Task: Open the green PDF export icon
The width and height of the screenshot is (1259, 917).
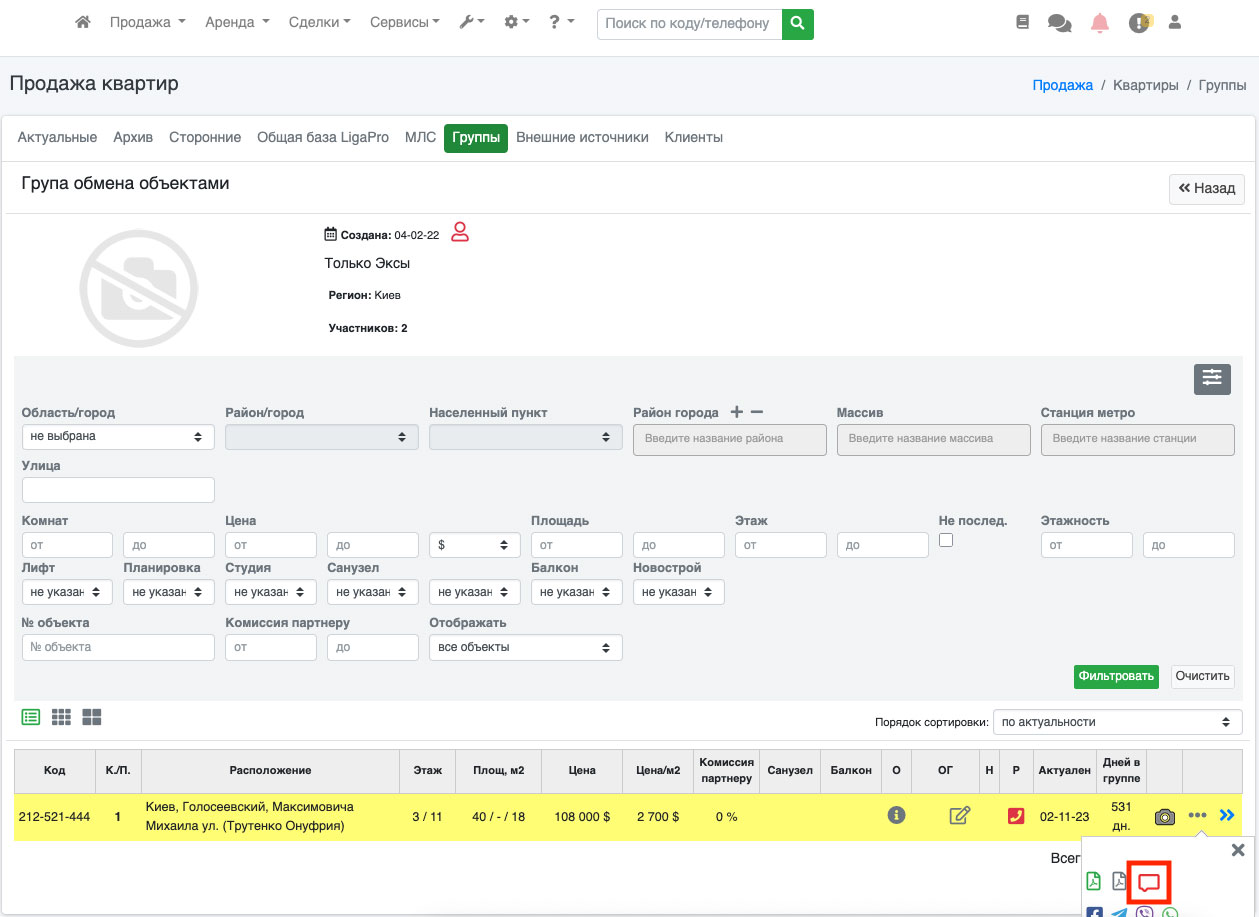Action: click(x=1094, y=881)
